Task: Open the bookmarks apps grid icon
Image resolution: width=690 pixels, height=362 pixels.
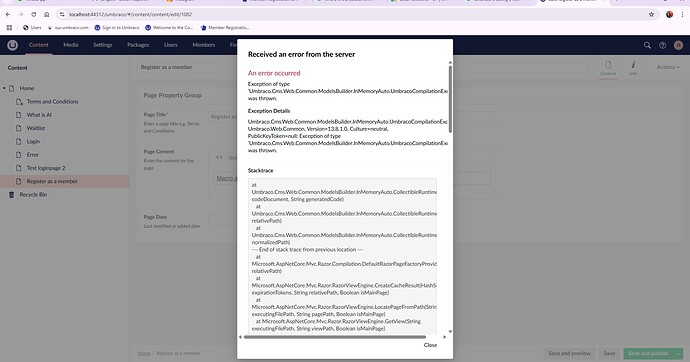Action: 9,28
